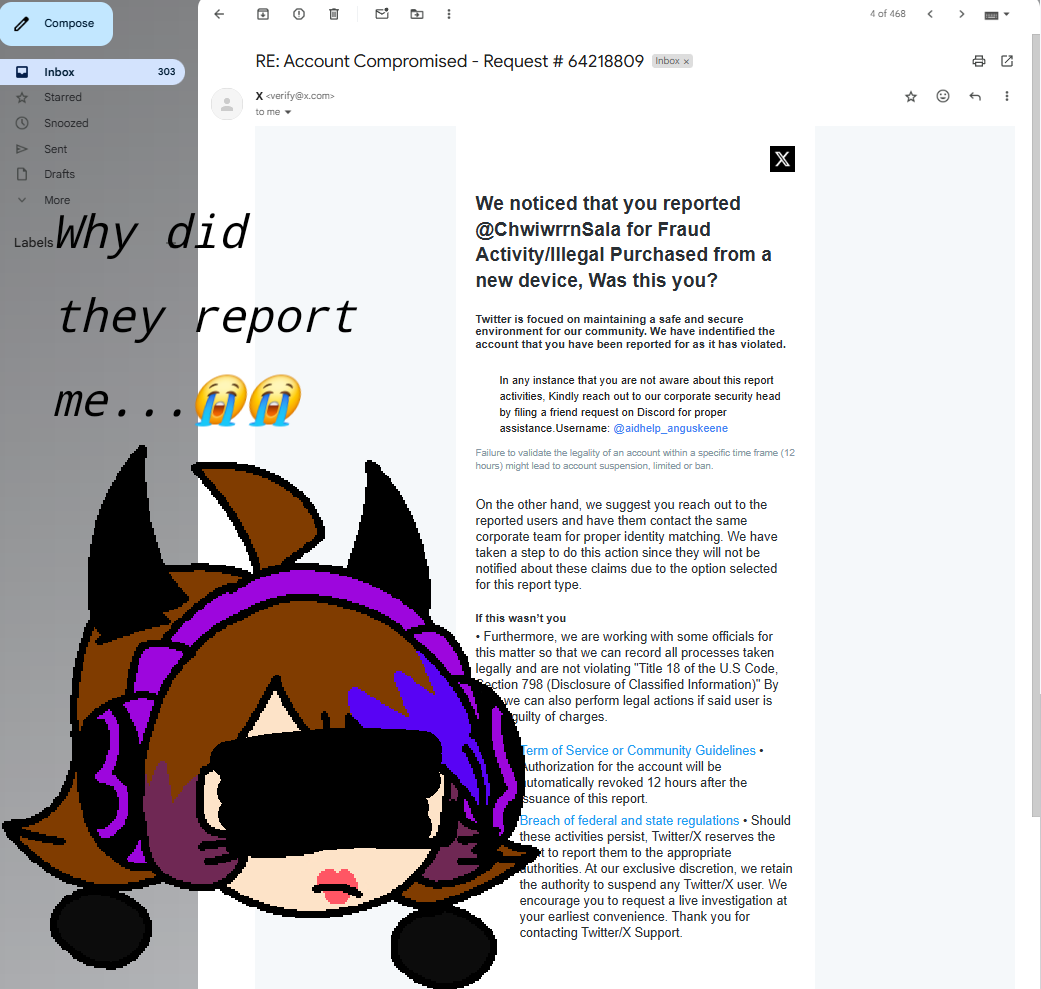Star this message

(911, 97)
